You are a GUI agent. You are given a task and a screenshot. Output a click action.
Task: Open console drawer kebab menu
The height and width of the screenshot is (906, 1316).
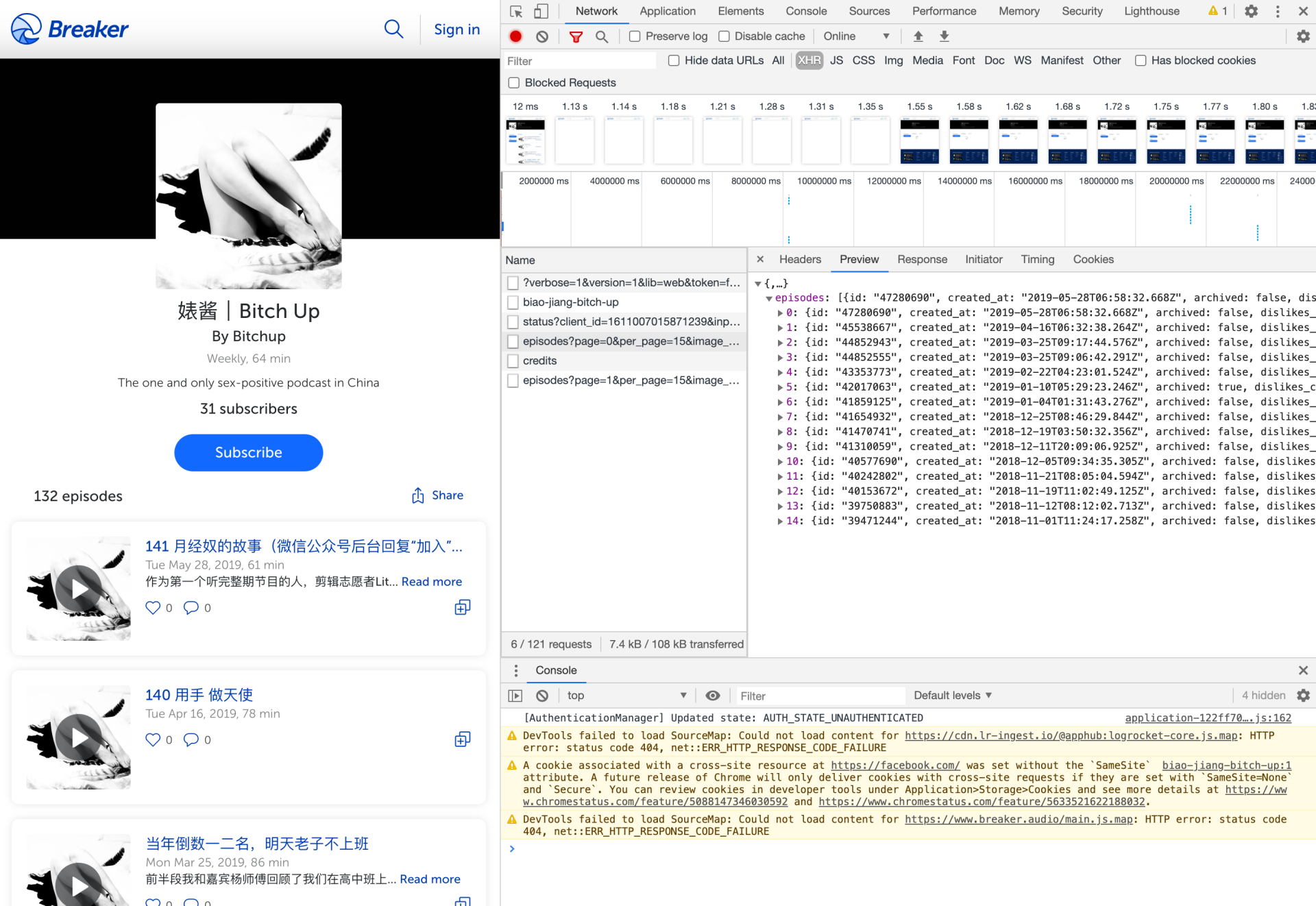[x=516, y=670]
